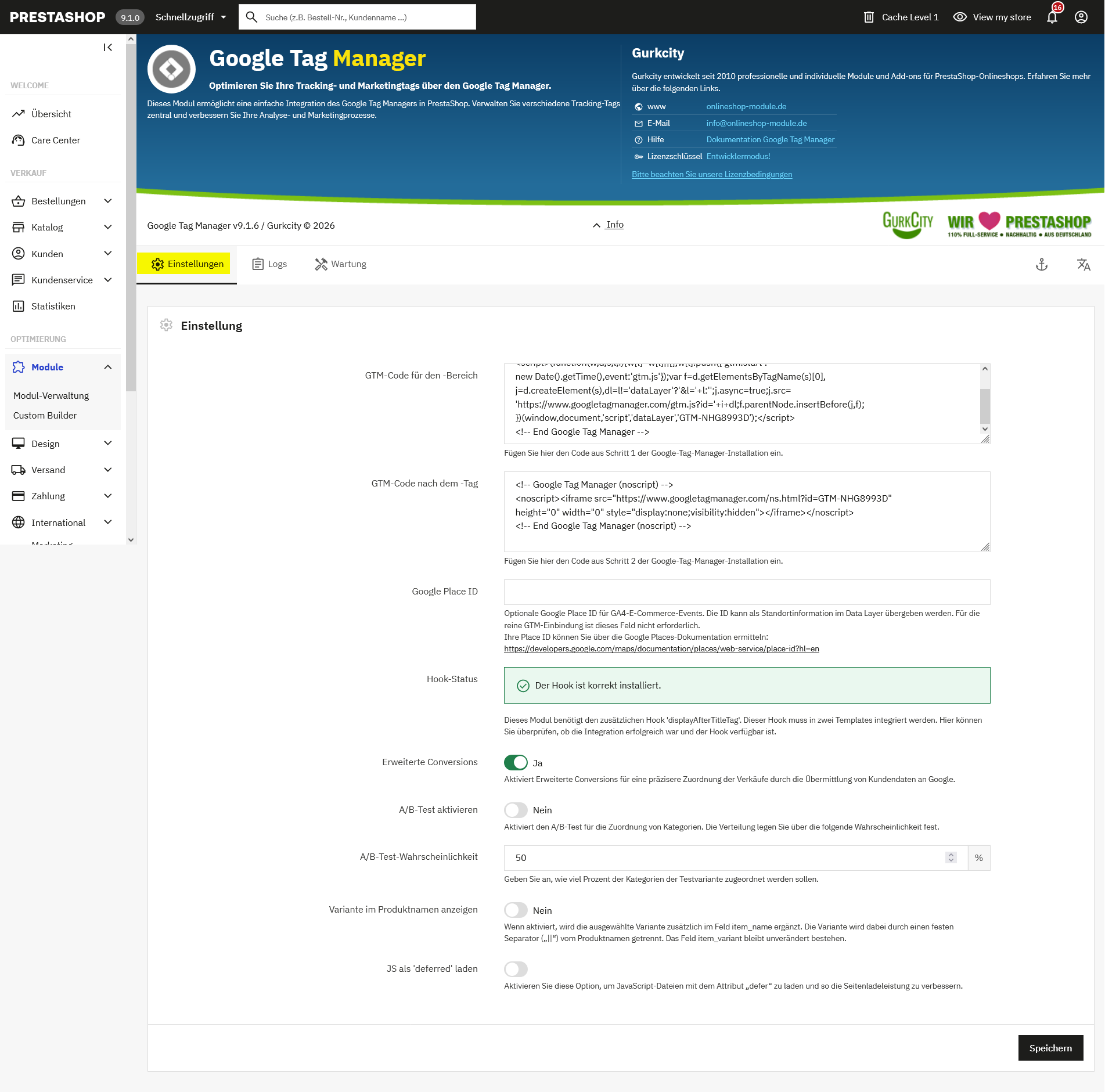Enable the A/B-Test aktivieren toggle
The image size is (1105, 1092).
point(516,810)
